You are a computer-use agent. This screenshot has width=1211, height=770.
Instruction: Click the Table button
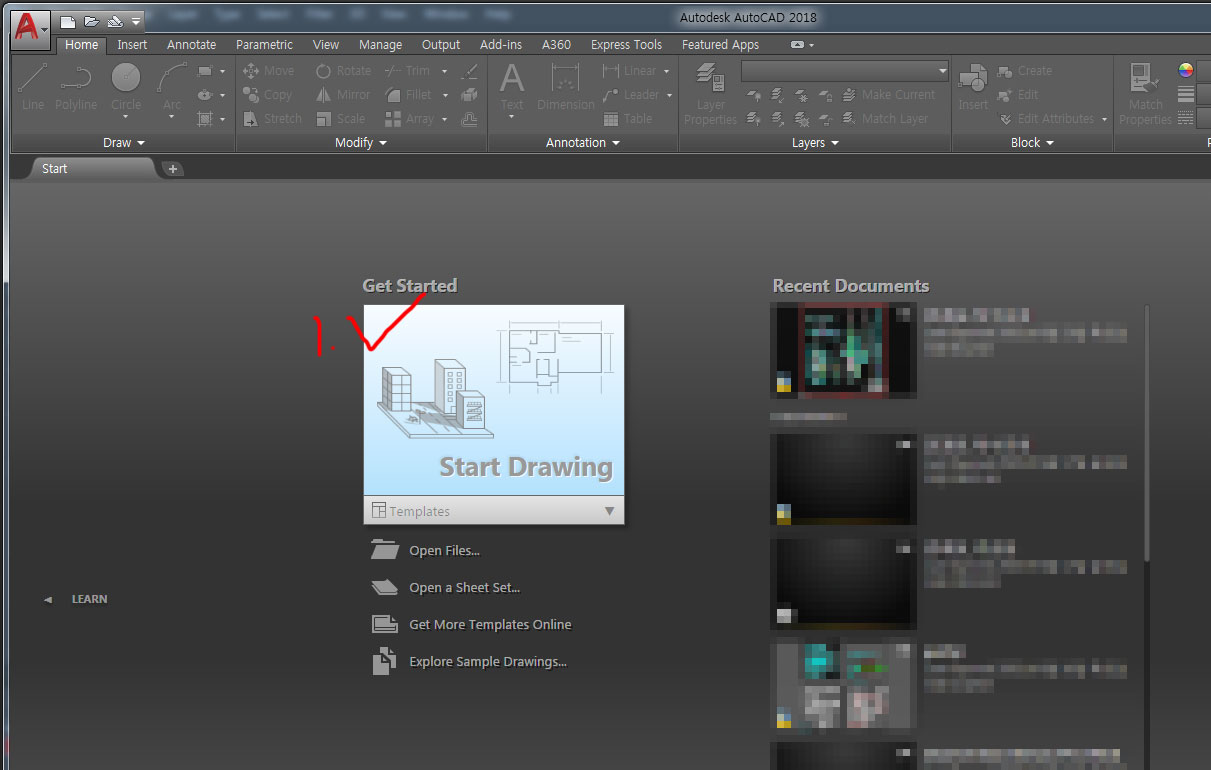pyautogui.click(x=628, y=119)
